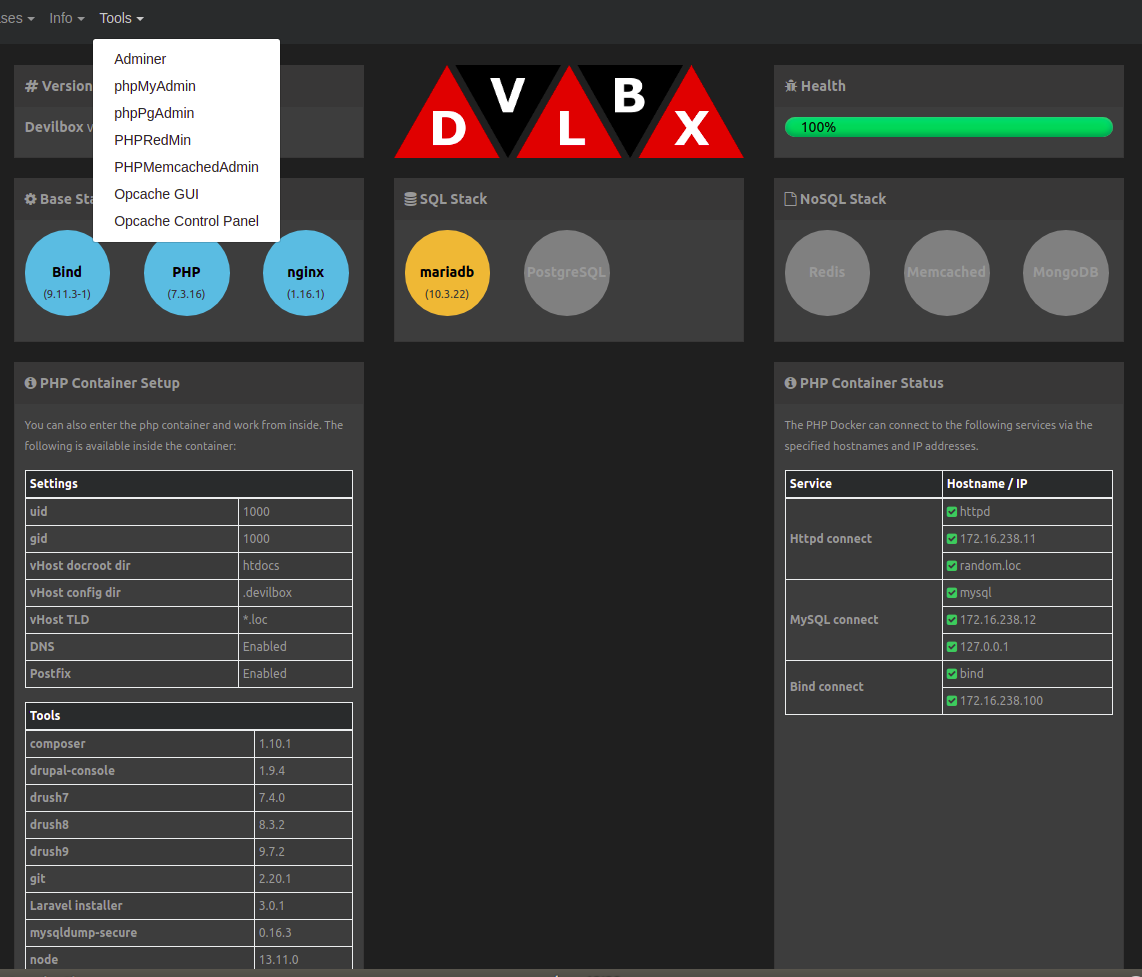
Task: Choose phpMyAdmin in the open menu
Action: click(x=154, y=86)
